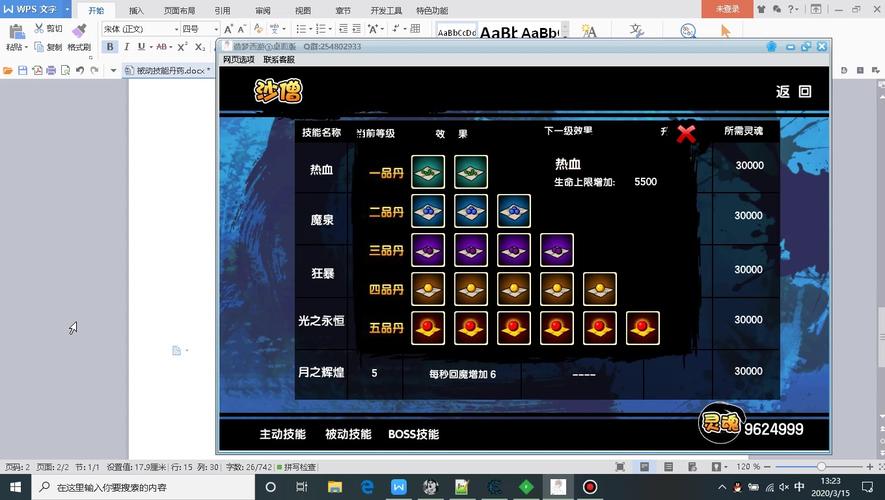Switch to web layout view in status bar
This screenshot has width=885, height=500.
pyautogui.click(x=692, y=467)
